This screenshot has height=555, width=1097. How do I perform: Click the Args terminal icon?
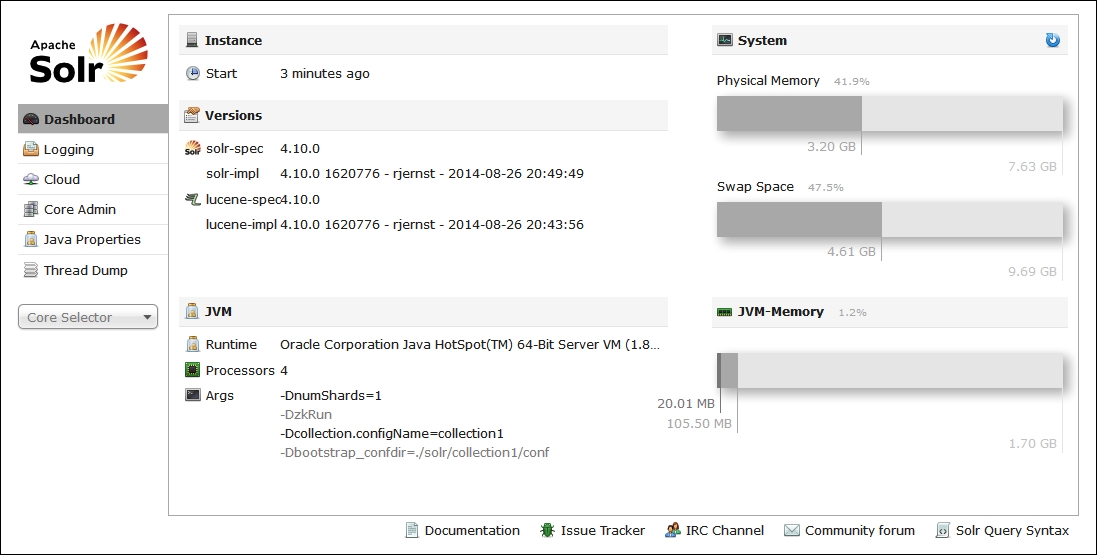[192, 395]
